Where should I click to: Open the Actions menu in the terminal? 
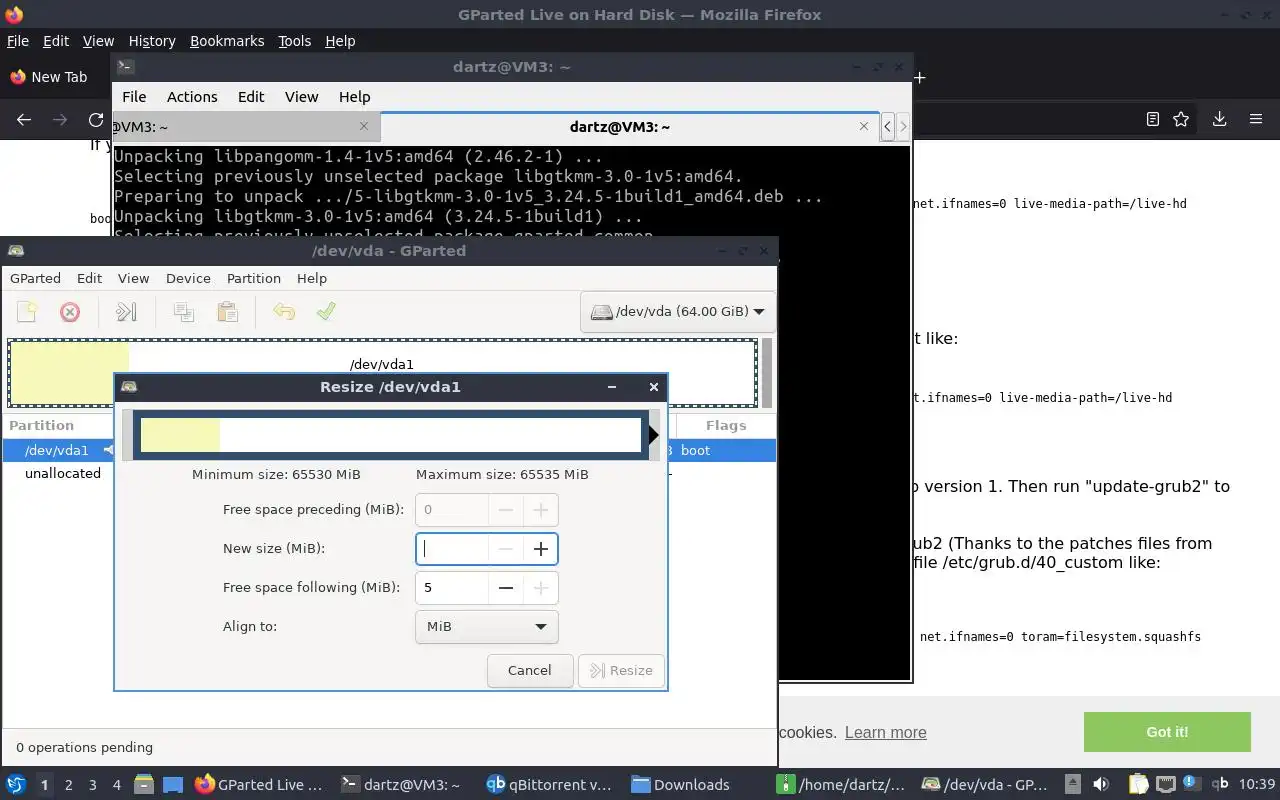click(192, 97)
